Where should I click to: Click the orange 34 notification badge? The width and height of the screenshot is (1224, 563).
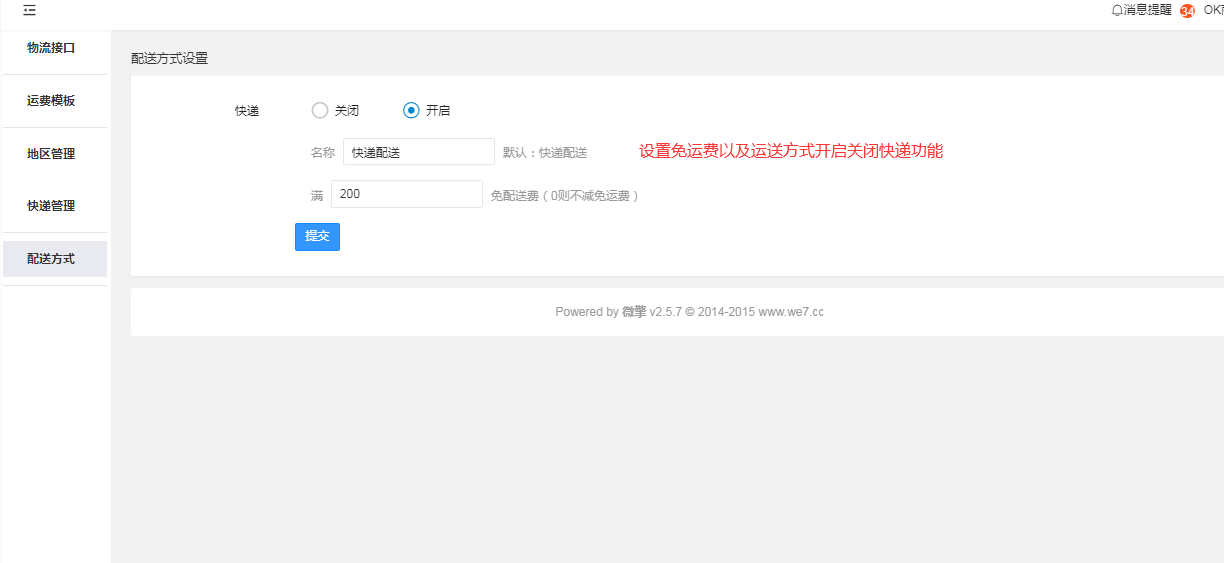[x=1187, y=11]
